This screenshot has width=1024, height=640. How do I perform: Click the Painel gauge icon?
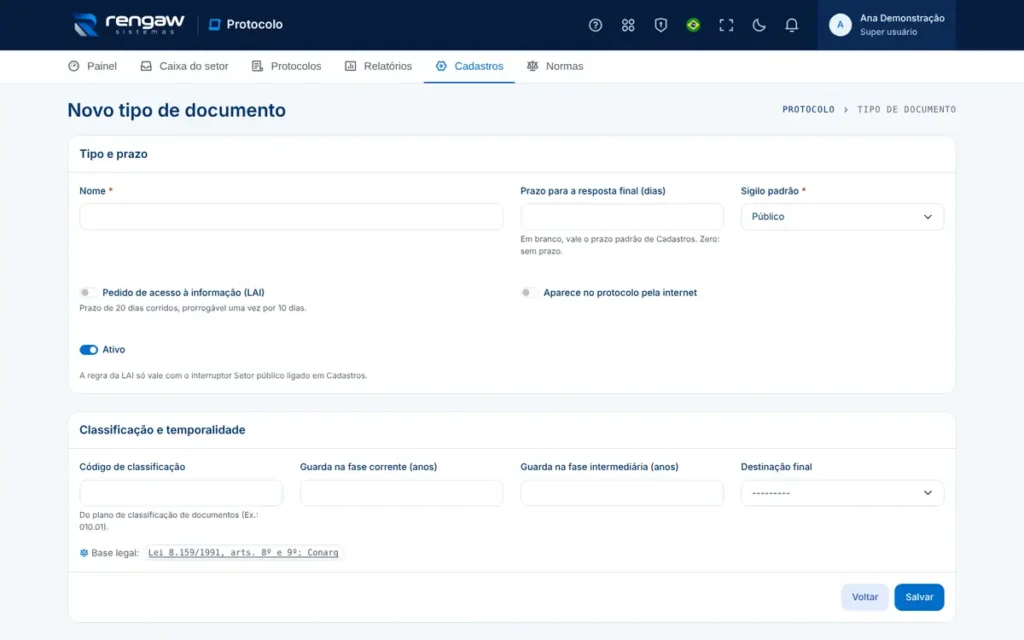pos(74,66)
